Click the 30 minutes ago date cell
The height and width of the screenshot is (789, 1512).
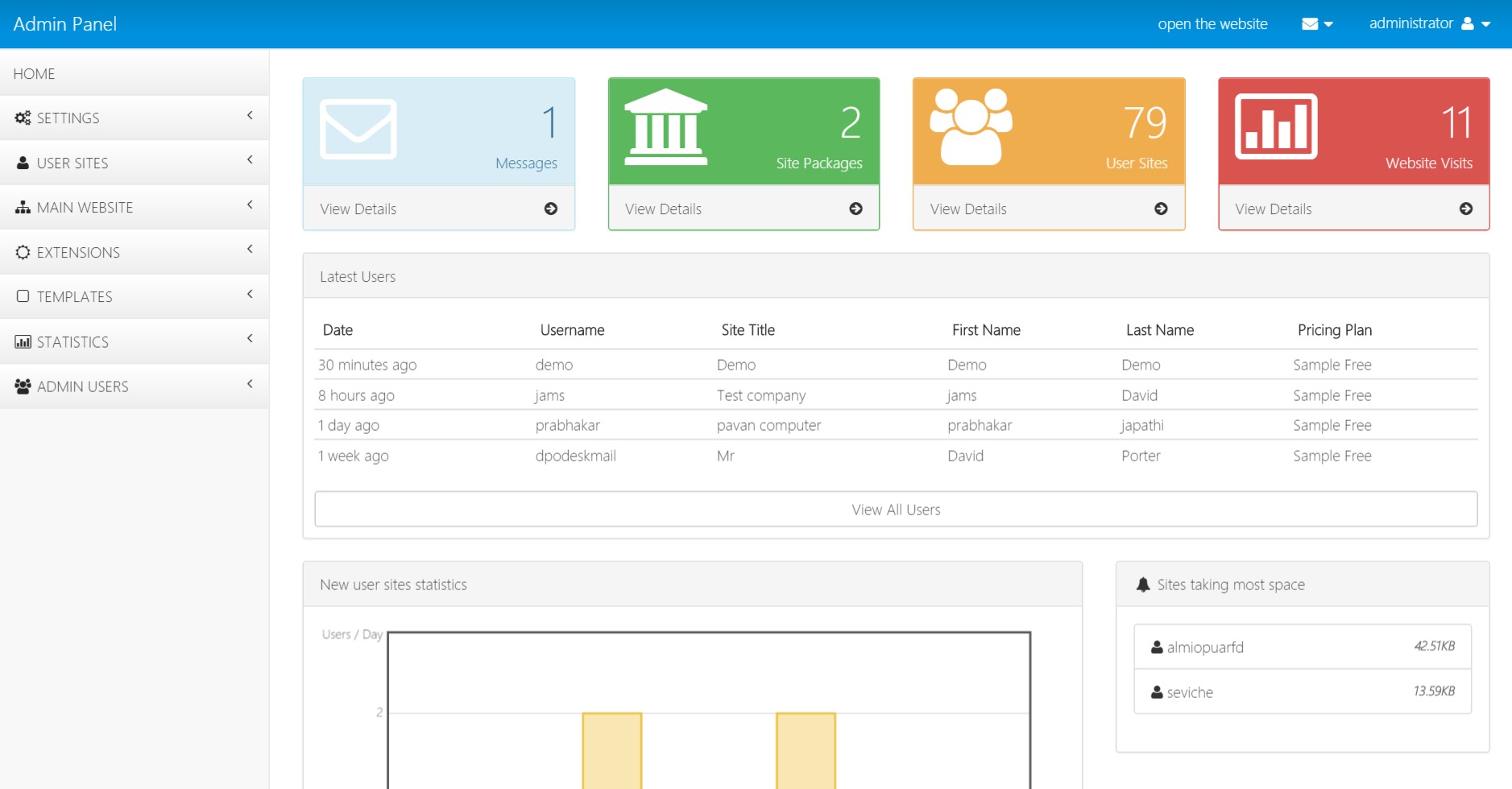coord(367,365)
